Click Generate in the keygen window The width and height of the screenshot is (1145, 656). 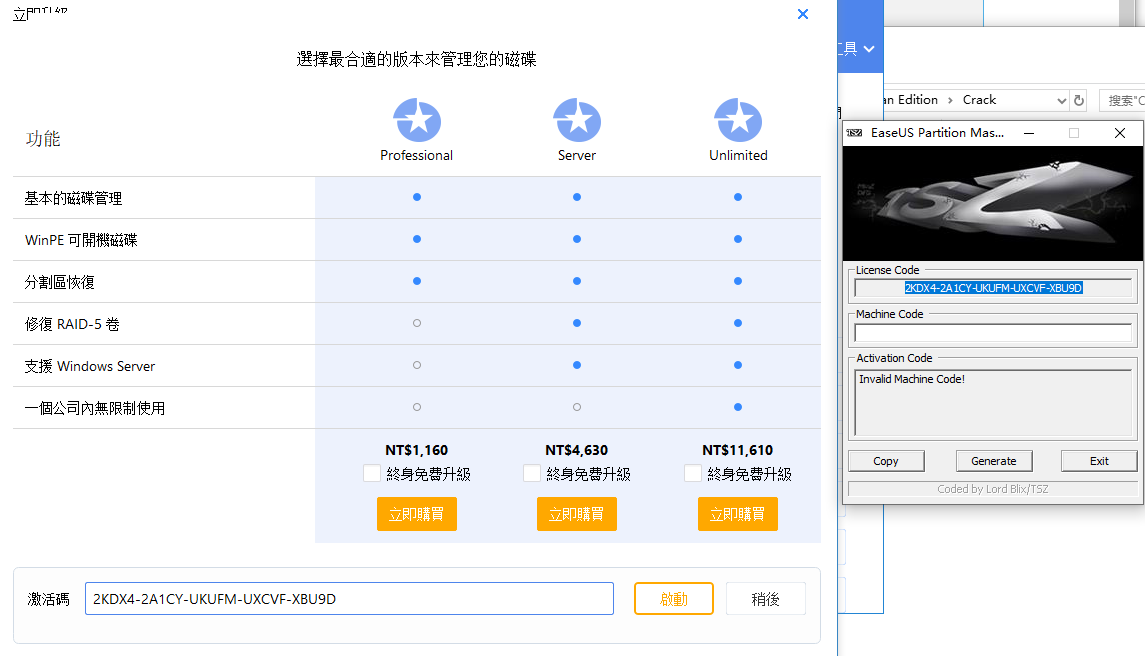994,461
